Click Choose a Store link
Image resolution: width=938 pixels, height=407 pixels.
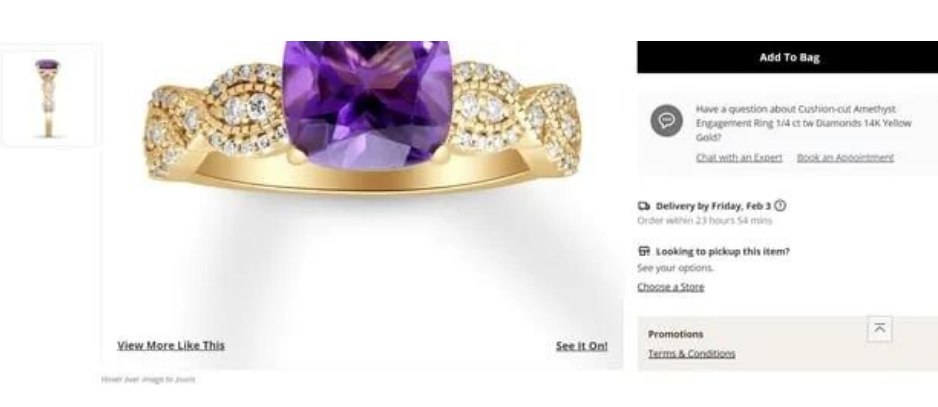(671, 287)
